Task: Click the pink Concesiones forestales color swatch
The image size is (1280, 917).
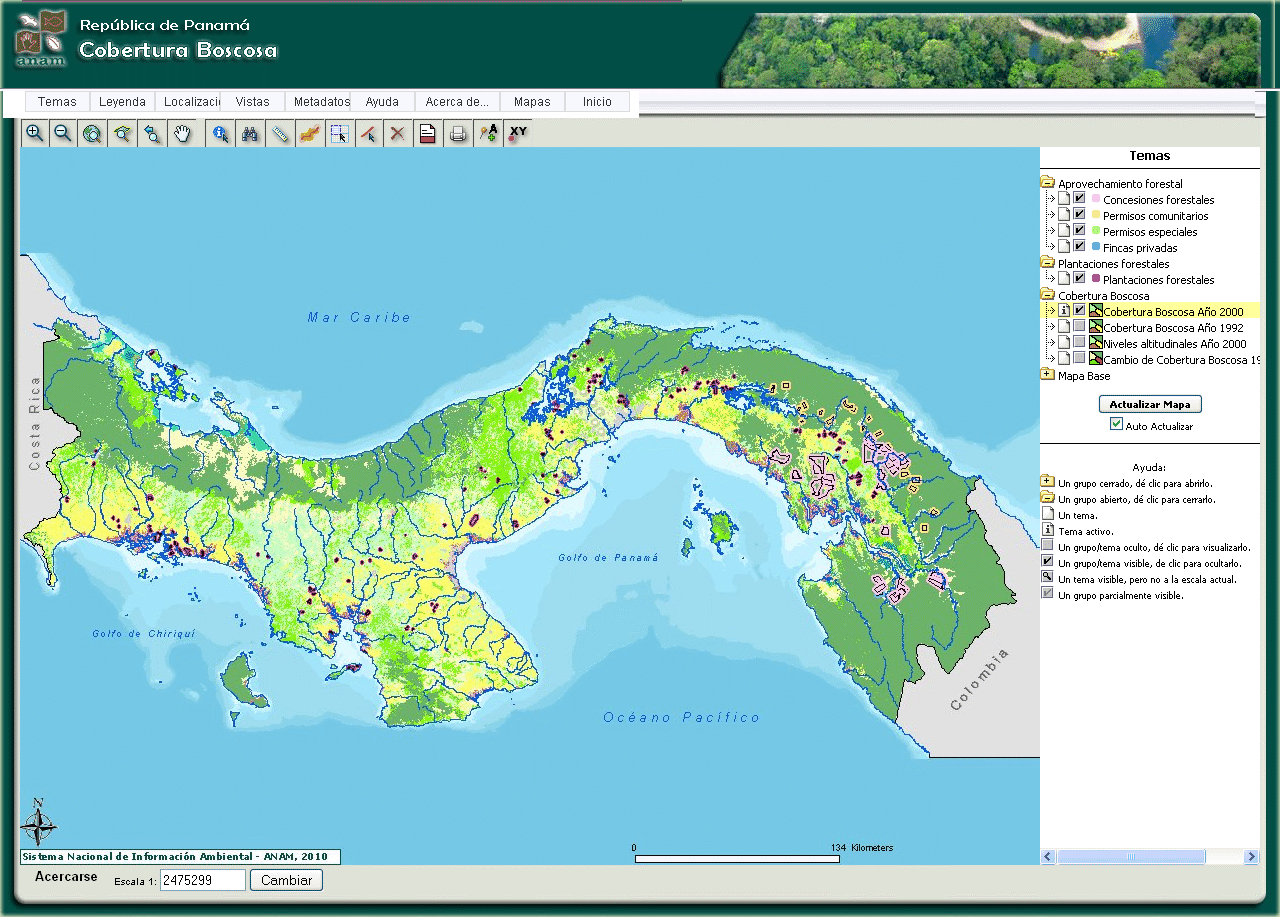Action: (1096, 199)
